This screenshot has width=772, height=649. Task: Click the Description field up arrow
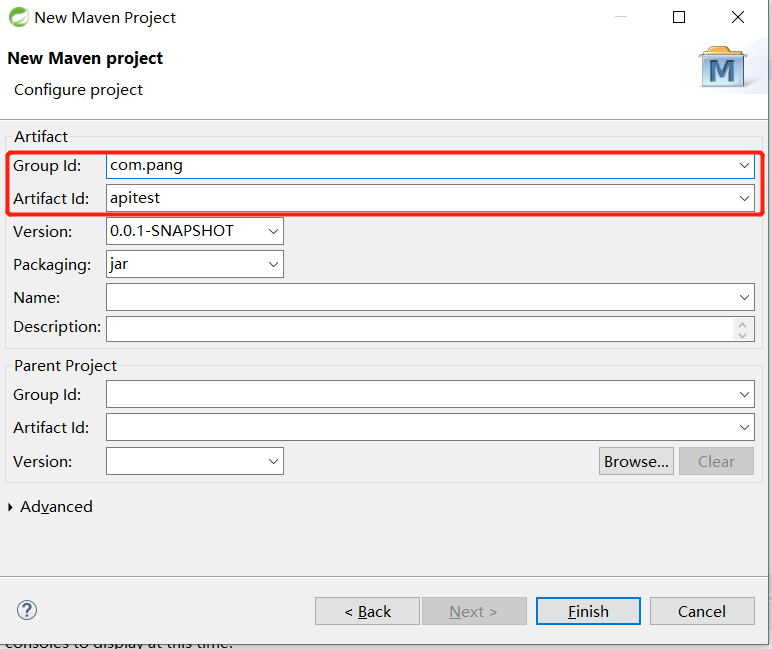pyautogui.click(x=742, y=324)
